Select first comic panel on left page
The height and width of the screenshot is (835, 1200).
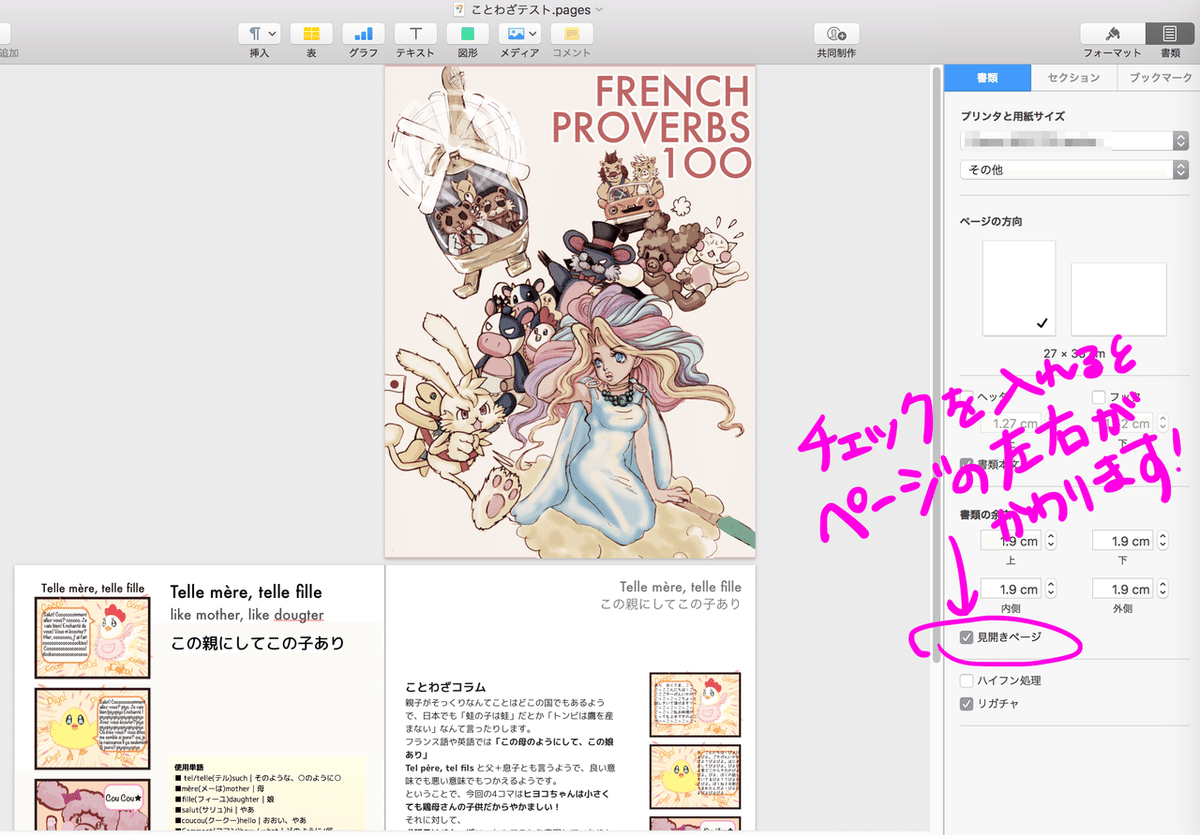(x=92, y=638)
